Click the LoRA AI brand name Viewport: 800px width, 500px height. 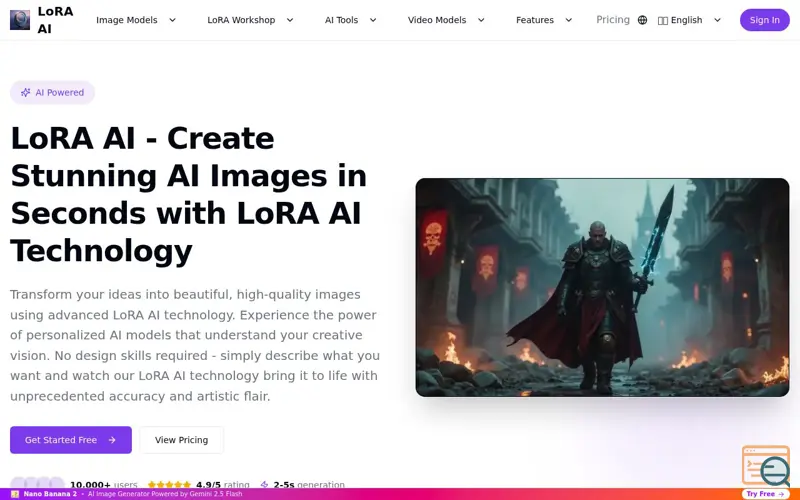(55, 20)
